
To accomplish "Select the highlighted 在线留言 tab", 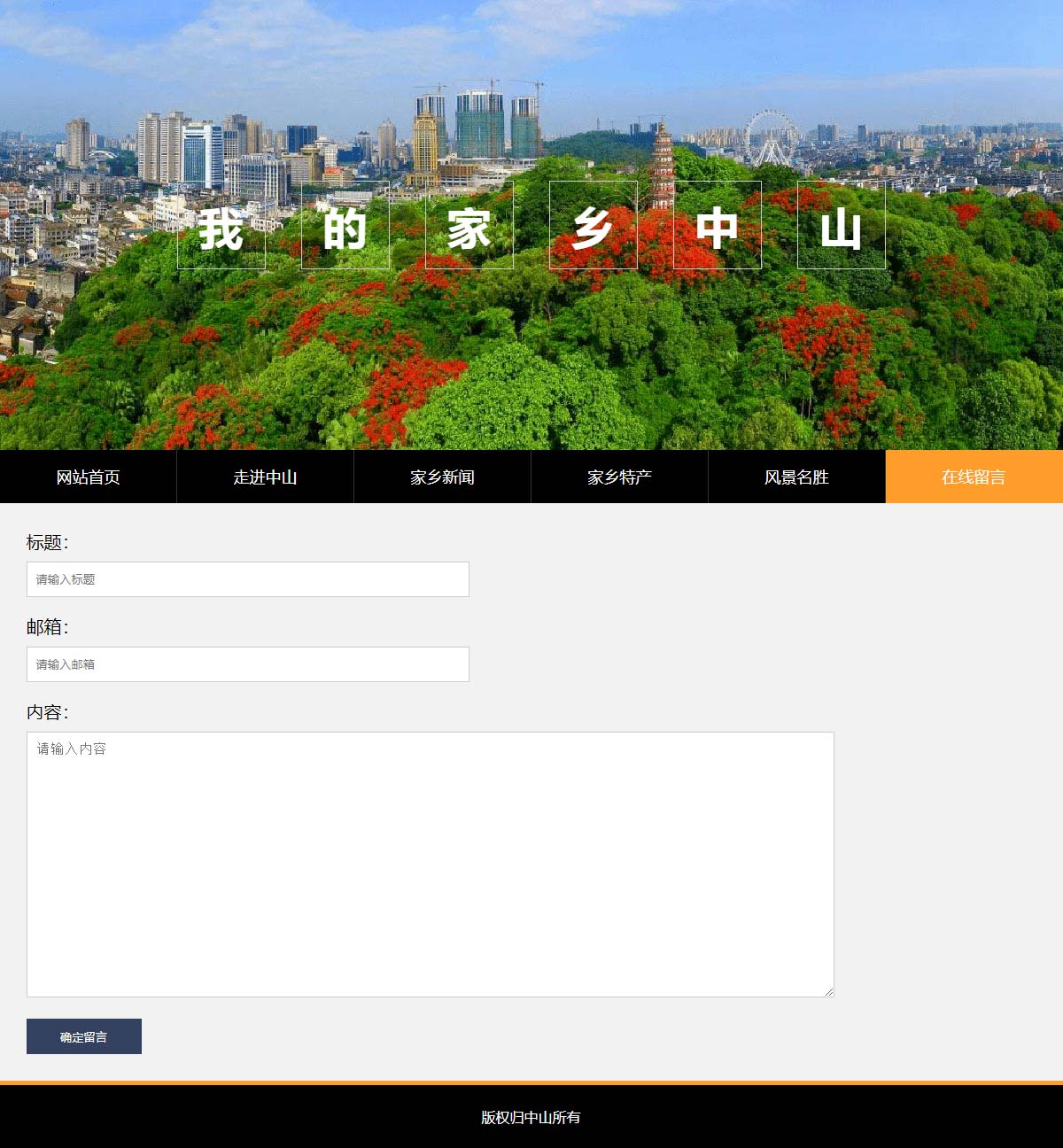I will [974, 477].
